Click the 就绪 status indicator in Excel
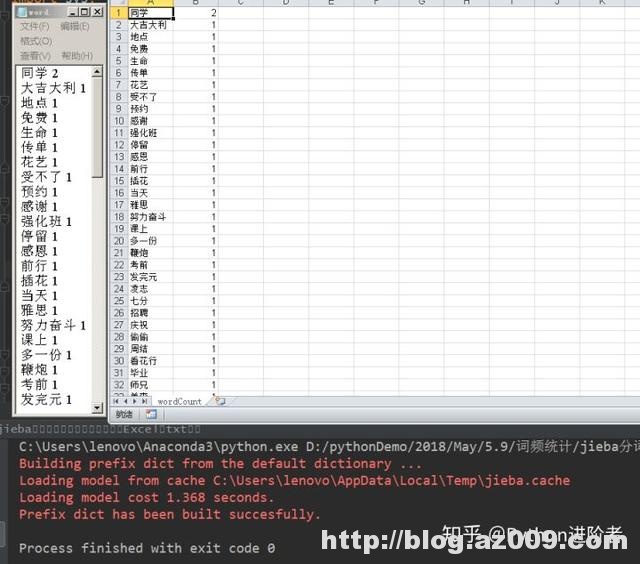 pos(124,415)
